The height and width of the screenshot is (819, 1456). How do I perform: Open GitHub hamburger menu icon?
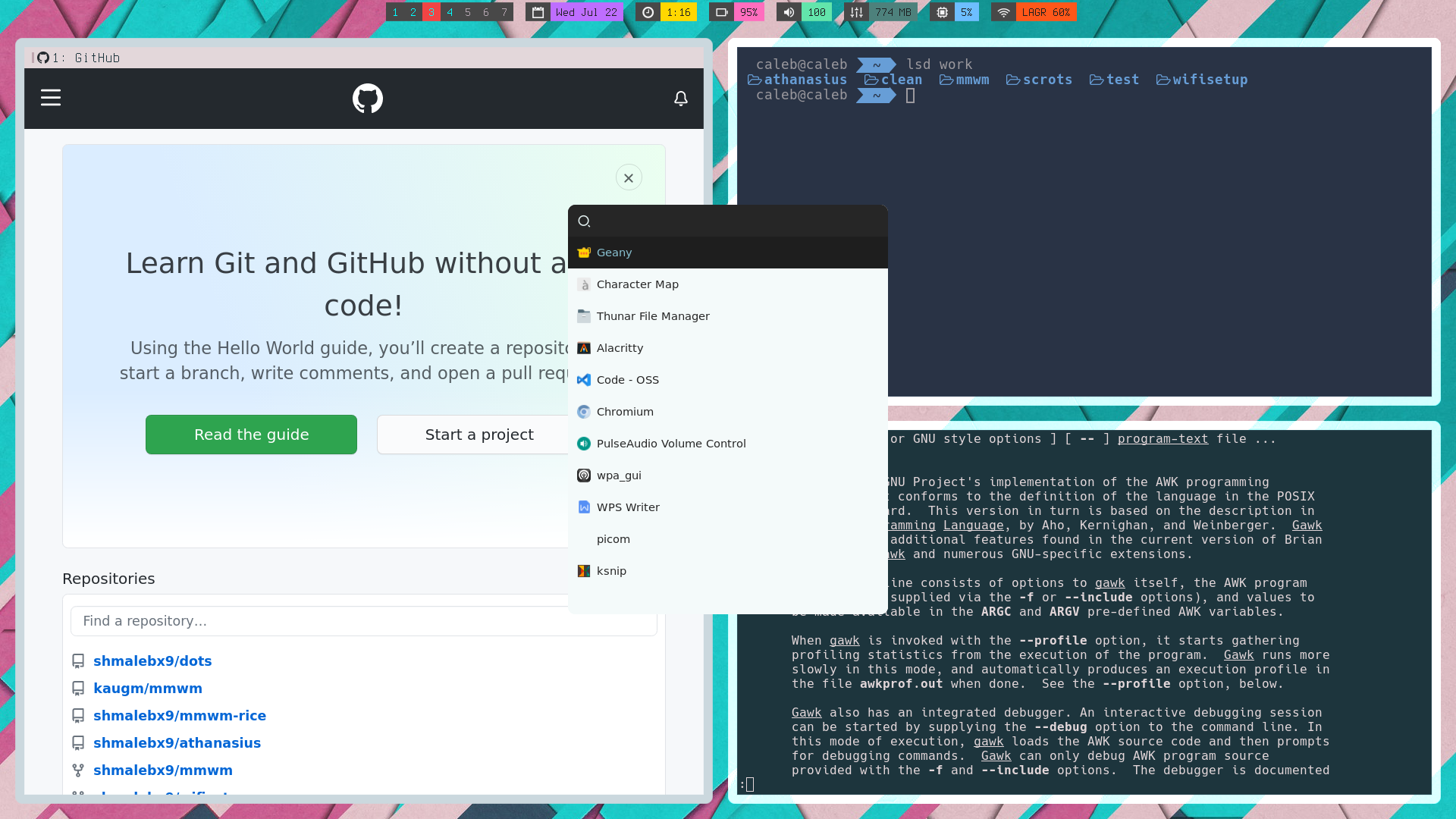coord(51,98)
